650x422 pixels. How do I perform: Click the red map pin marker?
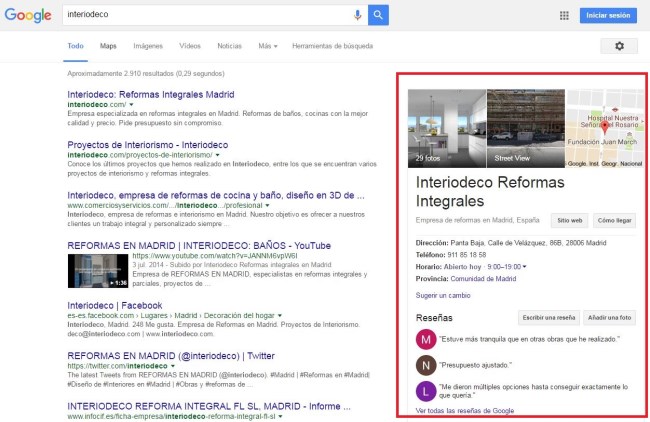pos(605,127)
